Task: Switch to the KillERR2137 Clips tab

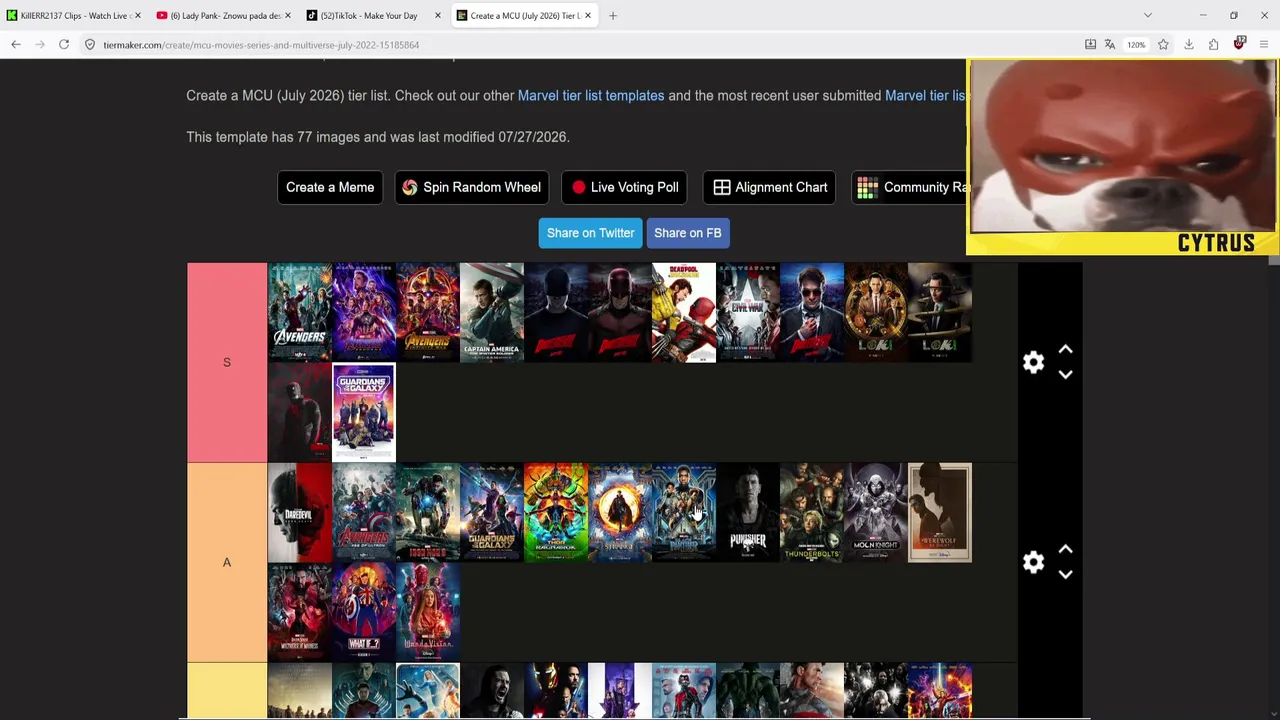Action: (74, 16)
